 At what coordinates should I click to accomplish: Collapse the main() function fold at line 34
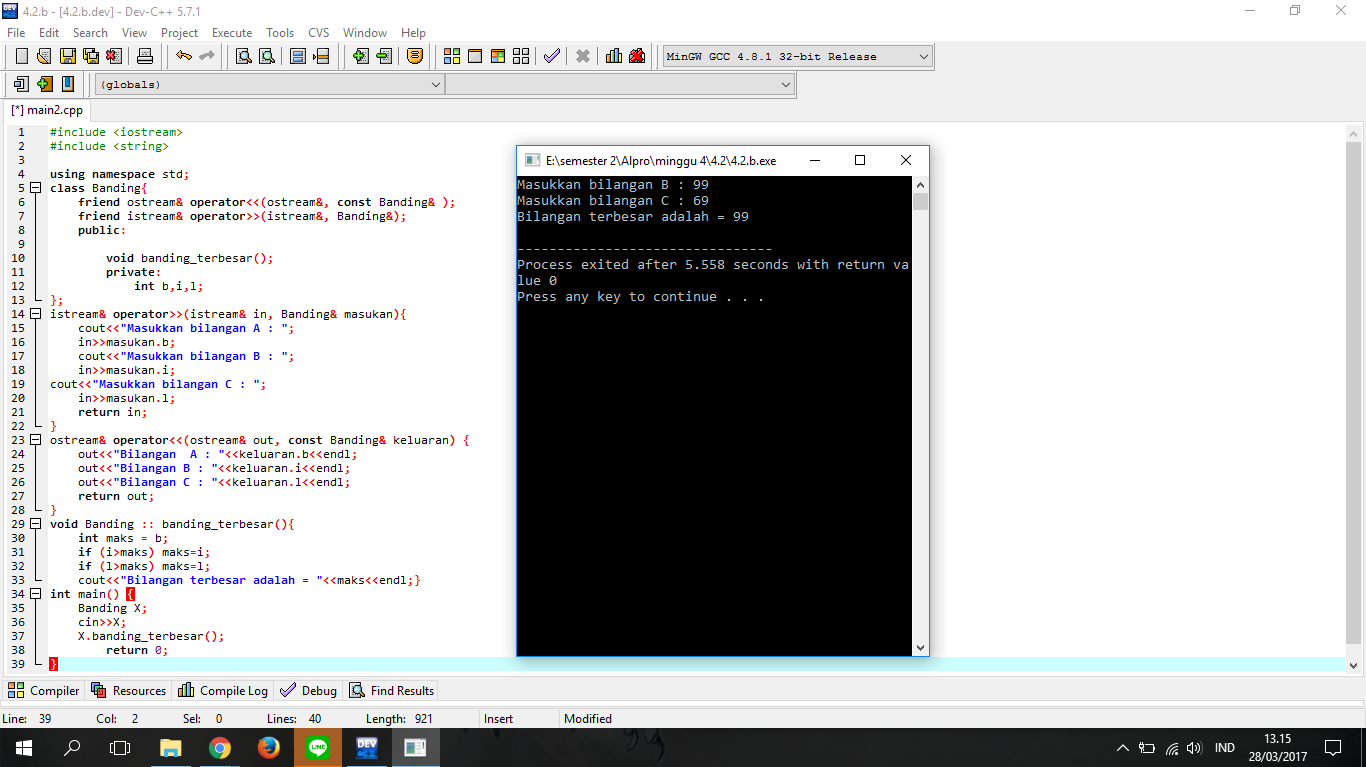36,594
